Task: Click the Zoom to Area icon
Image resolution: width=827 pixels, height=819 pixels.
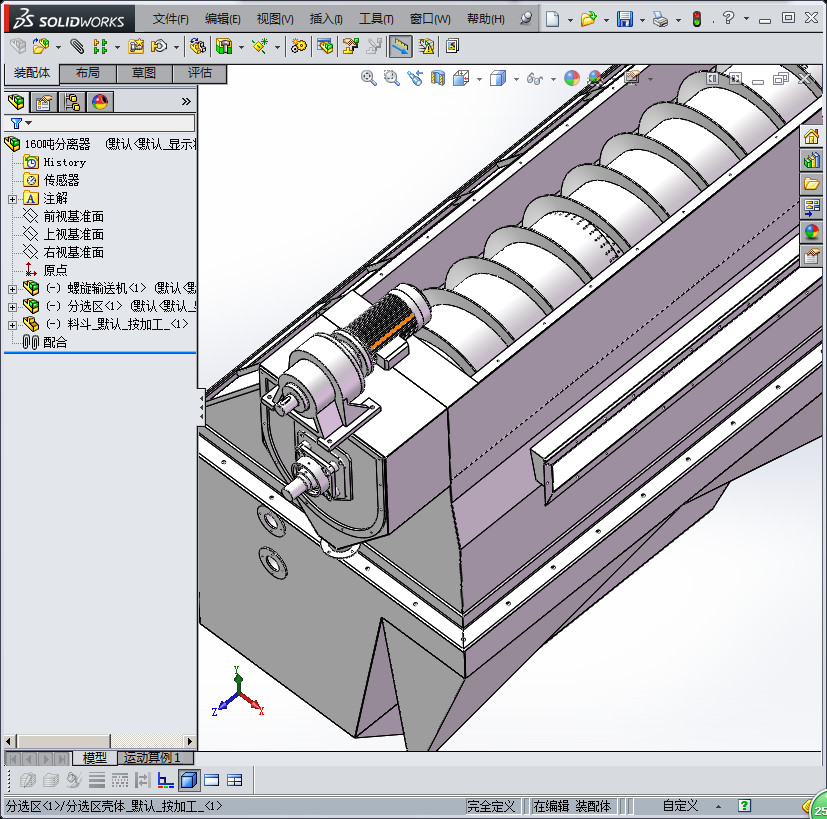Action: tap(391, 78)
